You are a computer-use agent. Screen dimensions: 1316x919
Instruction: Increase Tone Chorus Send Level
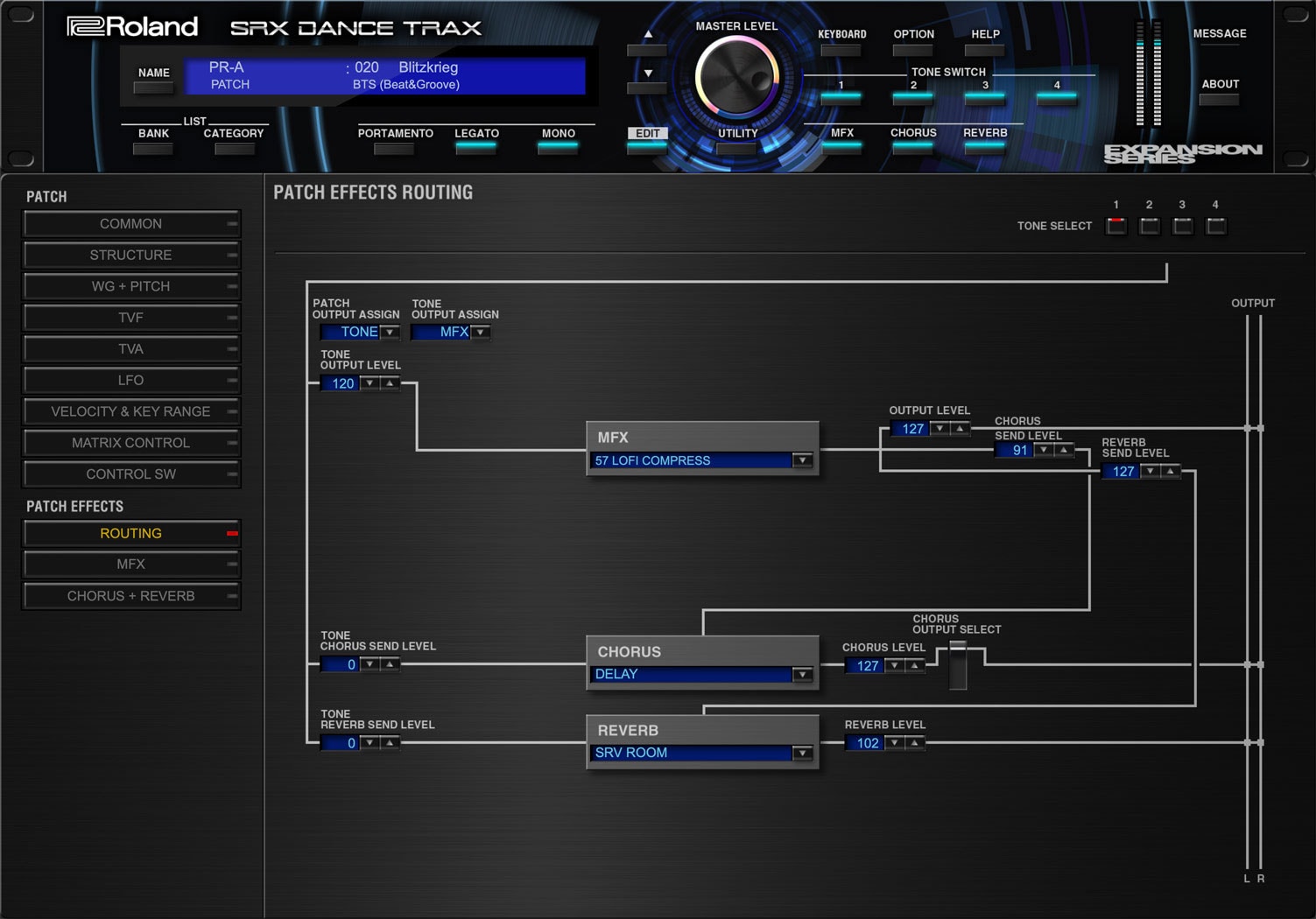click(390, 664)
